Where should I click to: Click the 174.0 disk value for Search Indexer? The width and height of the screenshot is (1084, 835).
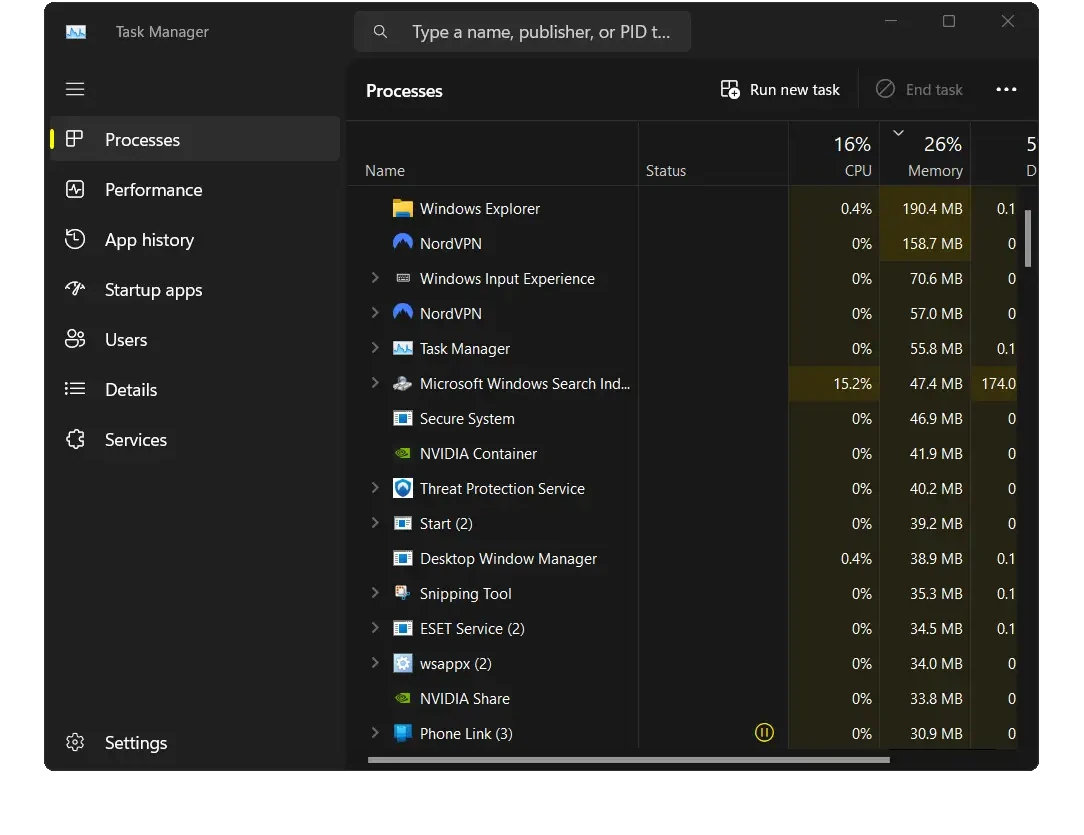click(x=998, y=384)
